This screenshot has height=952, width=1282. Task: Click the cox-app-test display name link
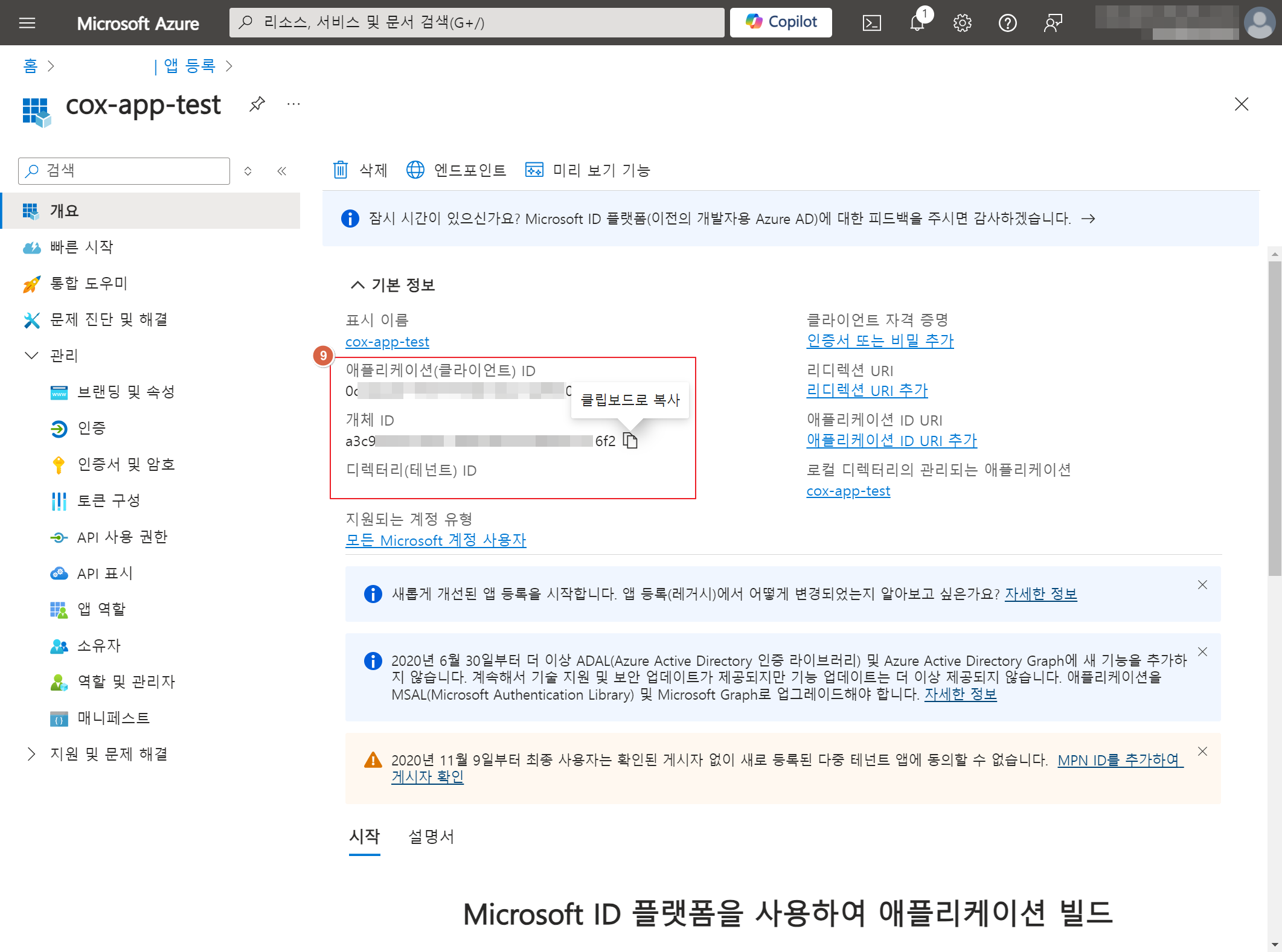click(x=387, y=342)
